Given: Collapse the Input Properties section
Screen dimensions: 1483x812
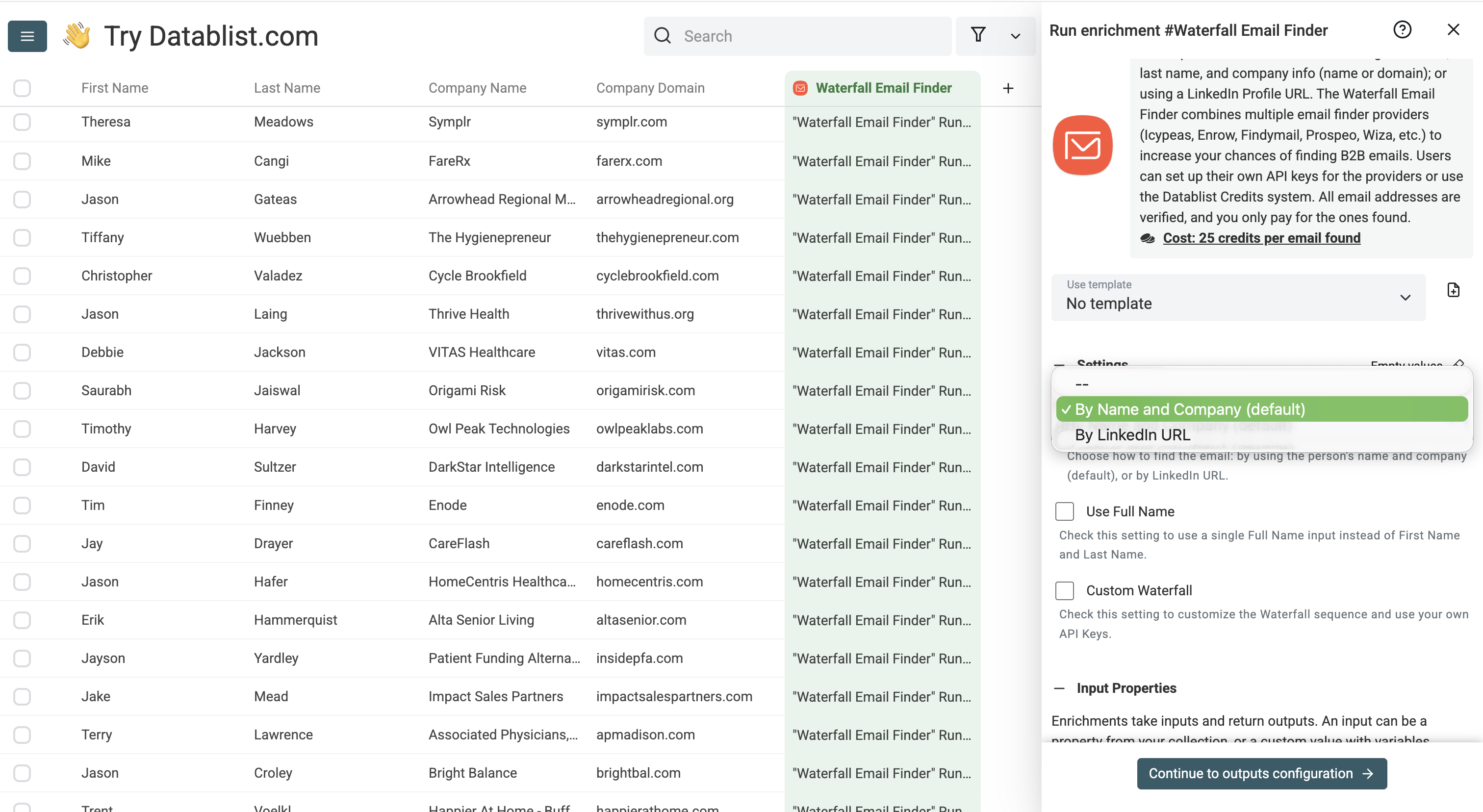Looking at the screenshot, I should click(x=1059, y=688).
